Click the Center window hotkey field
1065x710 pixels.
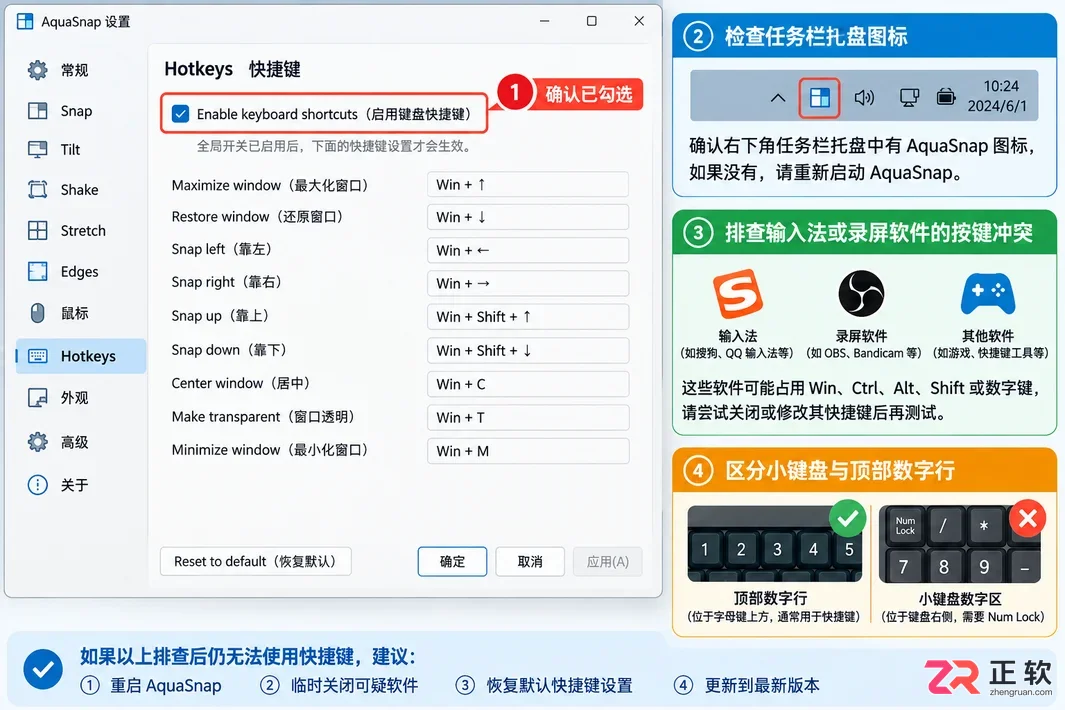[528, 384]
